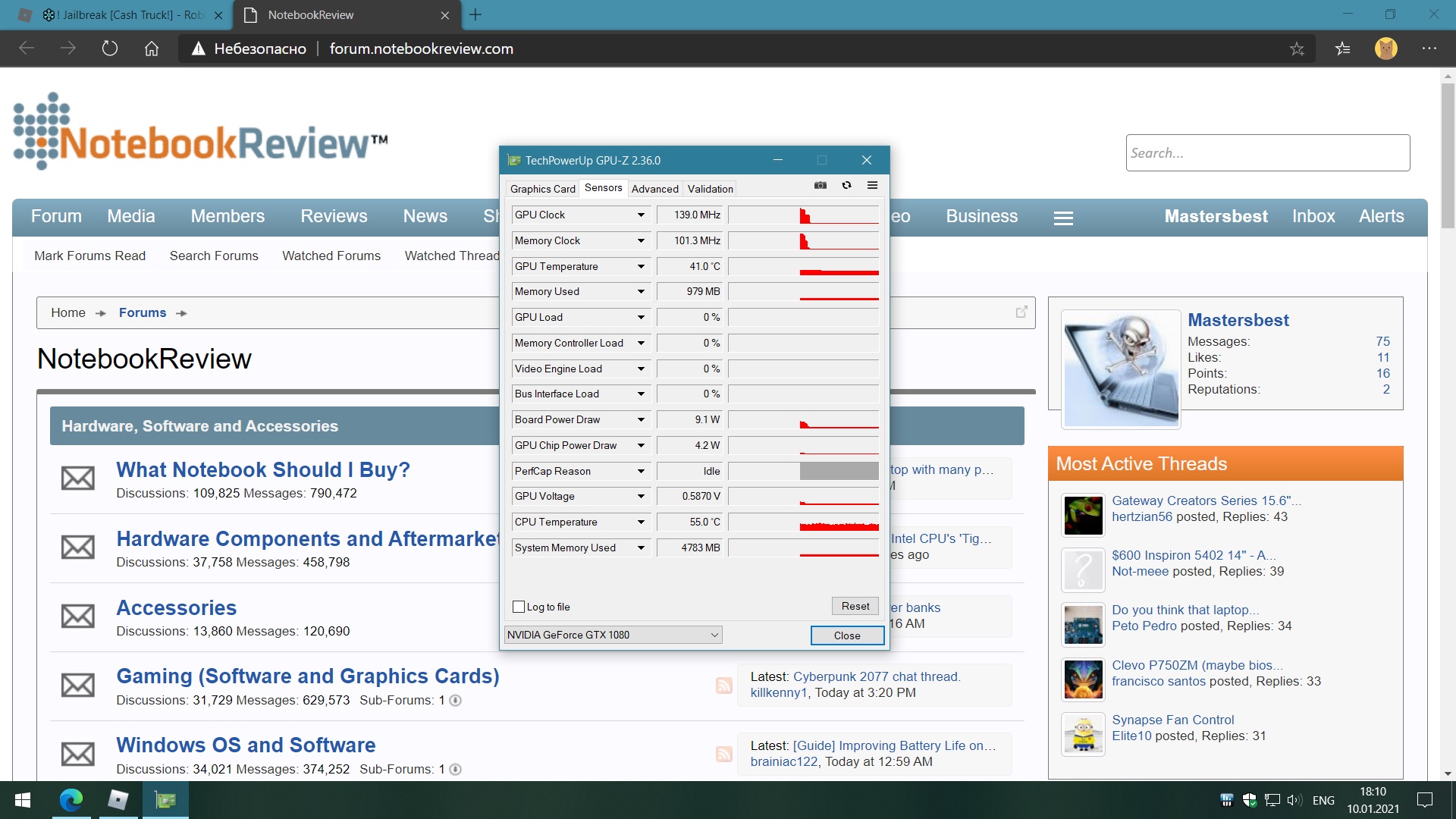Click the volume icon in the system tray
1456x819 pixels.
coord(1294,800)
